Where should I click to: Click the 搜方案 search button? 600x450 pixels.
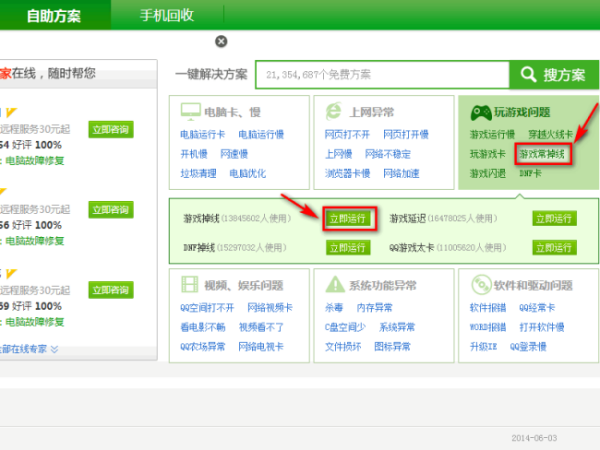coord(554,75)
